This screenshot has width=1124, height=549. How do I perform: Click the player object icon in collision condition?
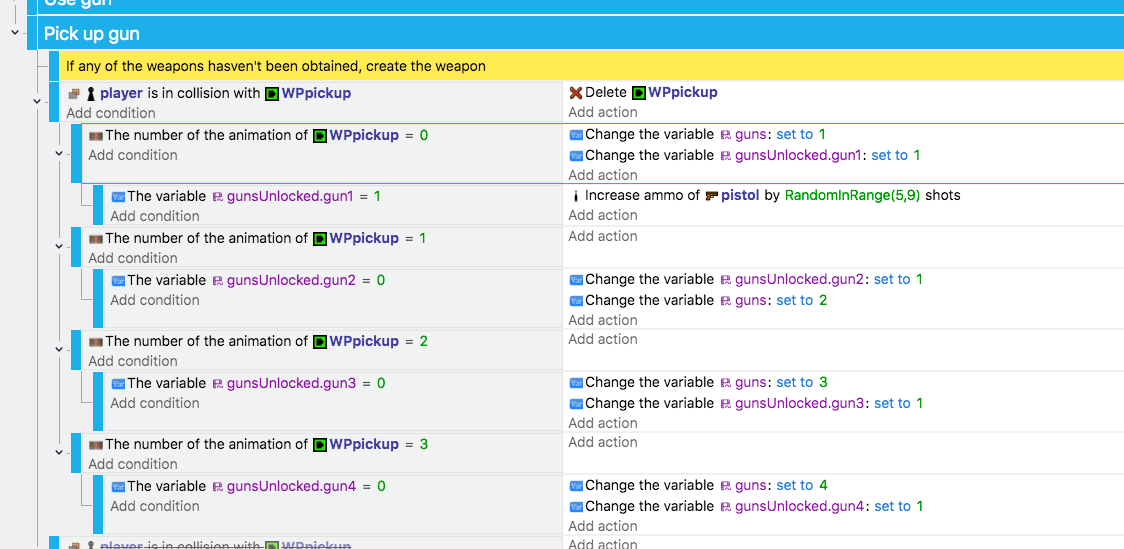90,93
